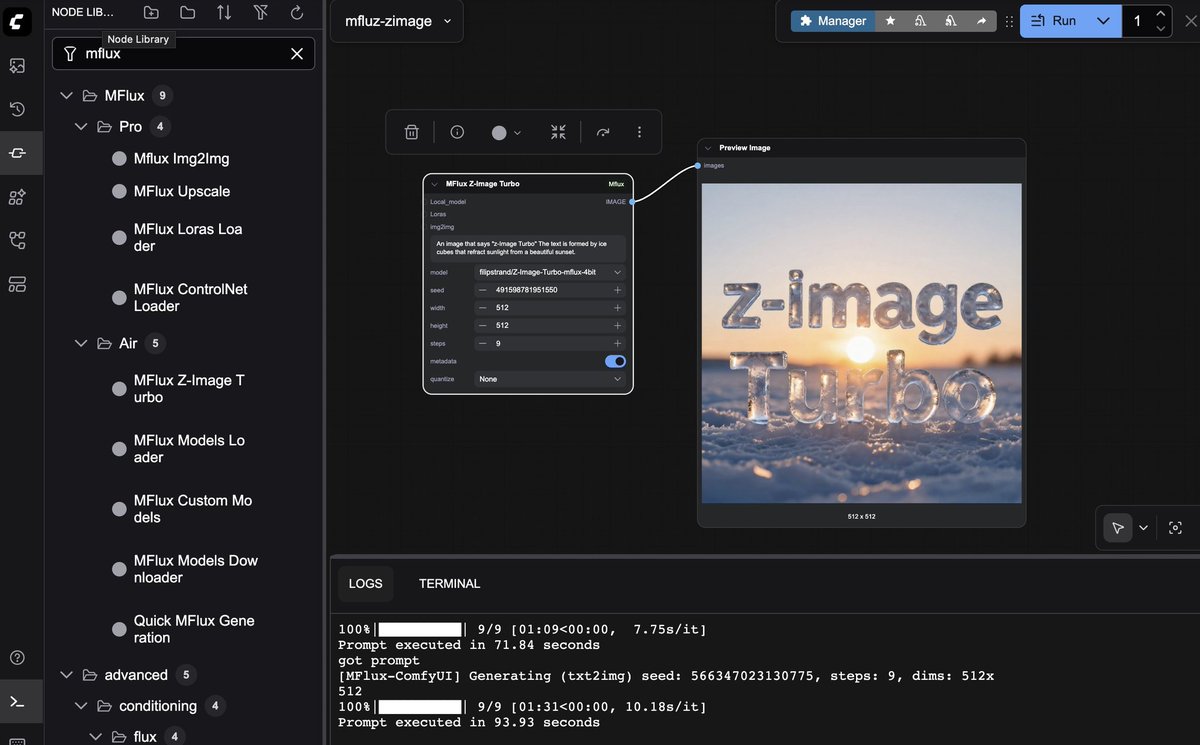Open the node color picker dropdown

(506, 132)
